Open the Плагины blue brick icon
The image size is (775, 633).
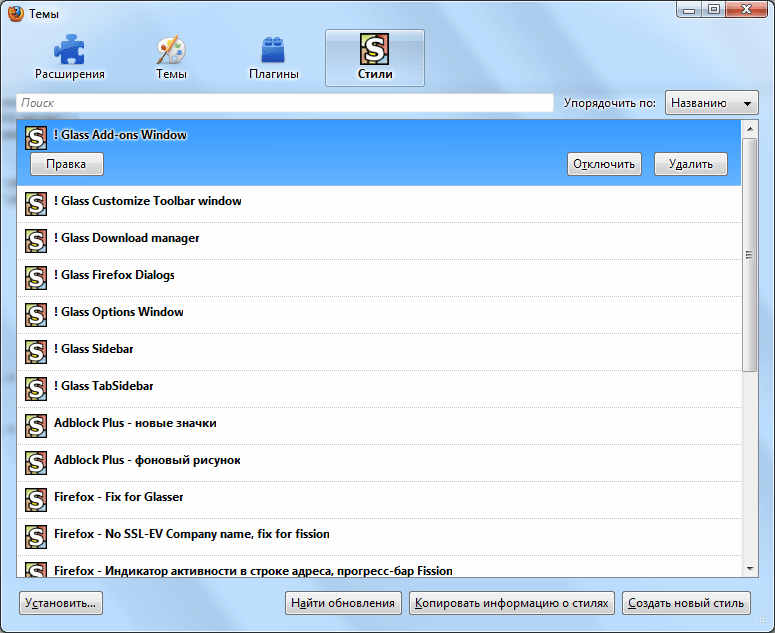point(273,50)
